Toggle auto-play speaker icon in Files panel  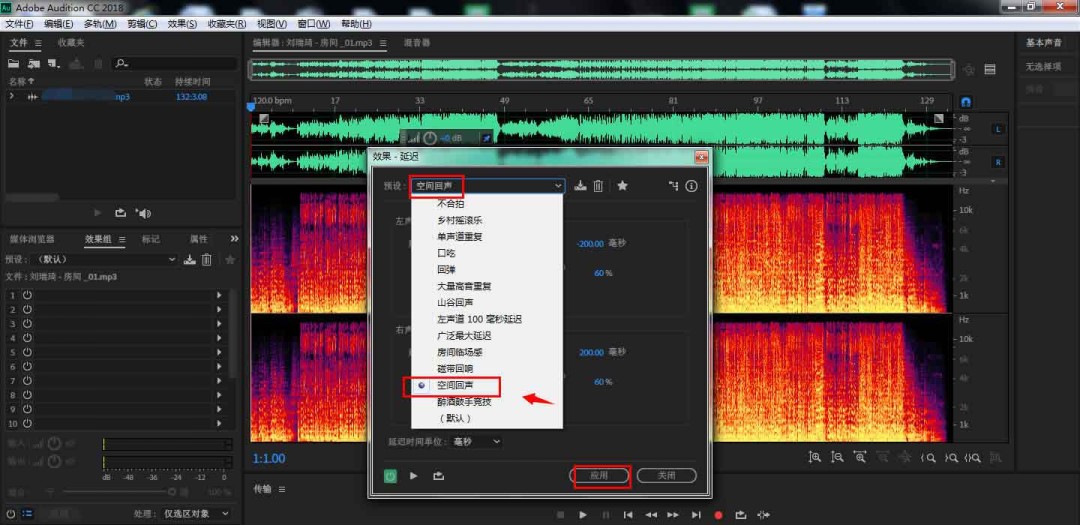tap(144, 213)
